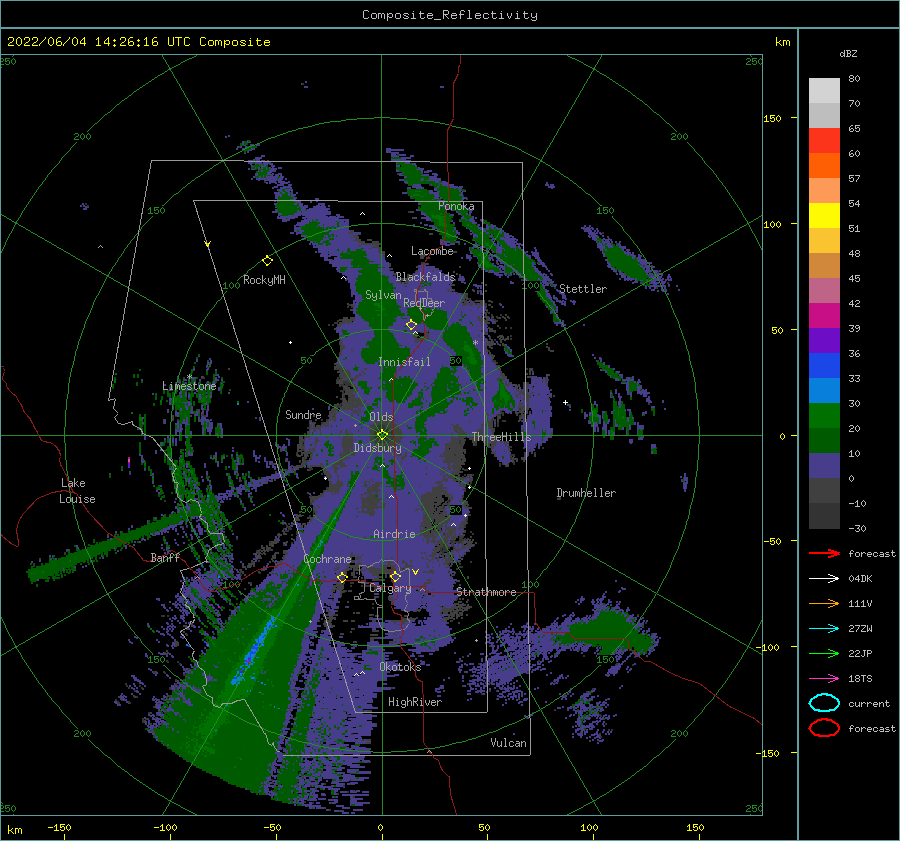Click the Didsbury city label
The height and width of the screenshot is (841, 900).
(377, 448)
